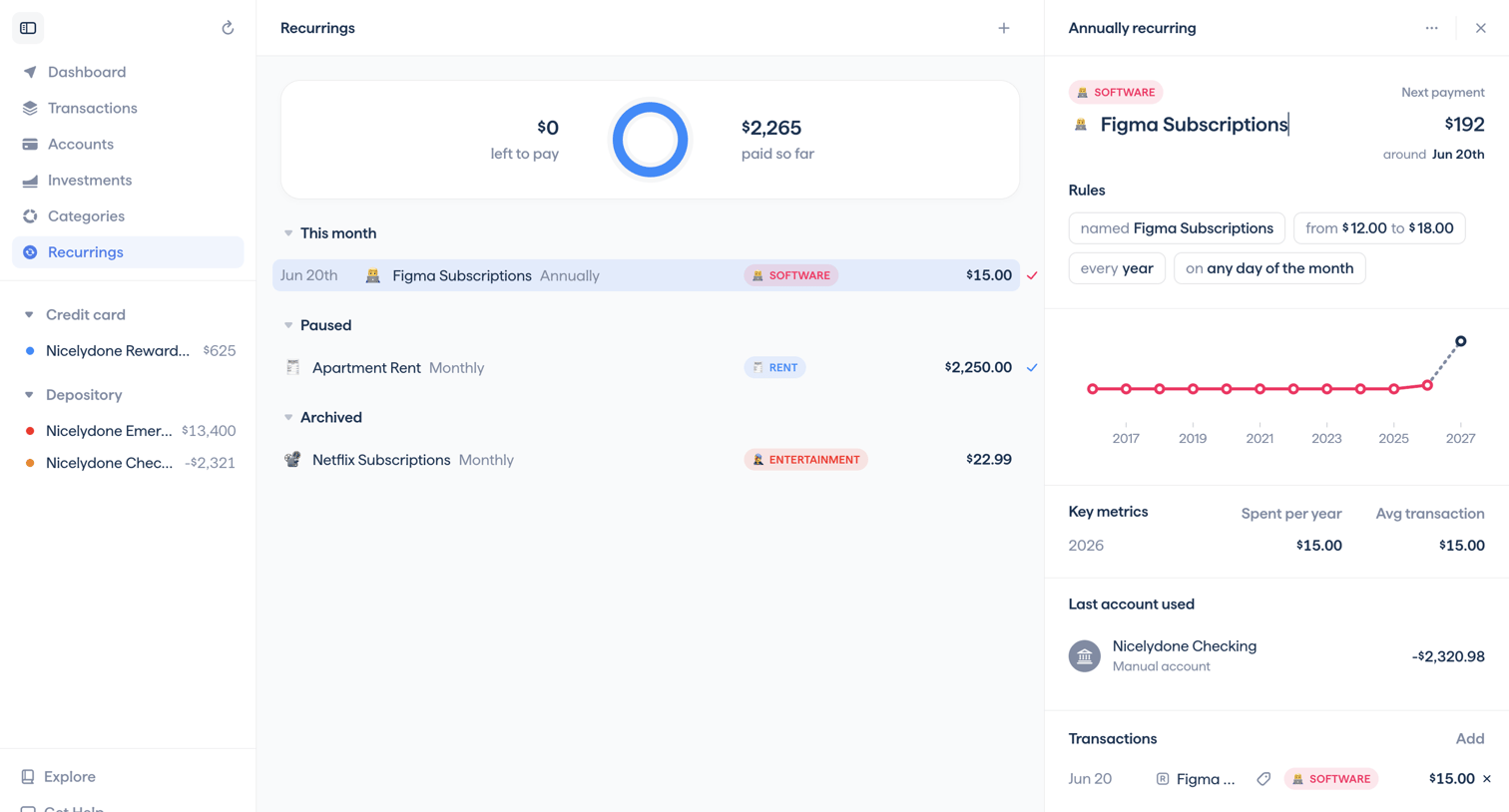Toggle the sidebar panel icon

[28, 28]
